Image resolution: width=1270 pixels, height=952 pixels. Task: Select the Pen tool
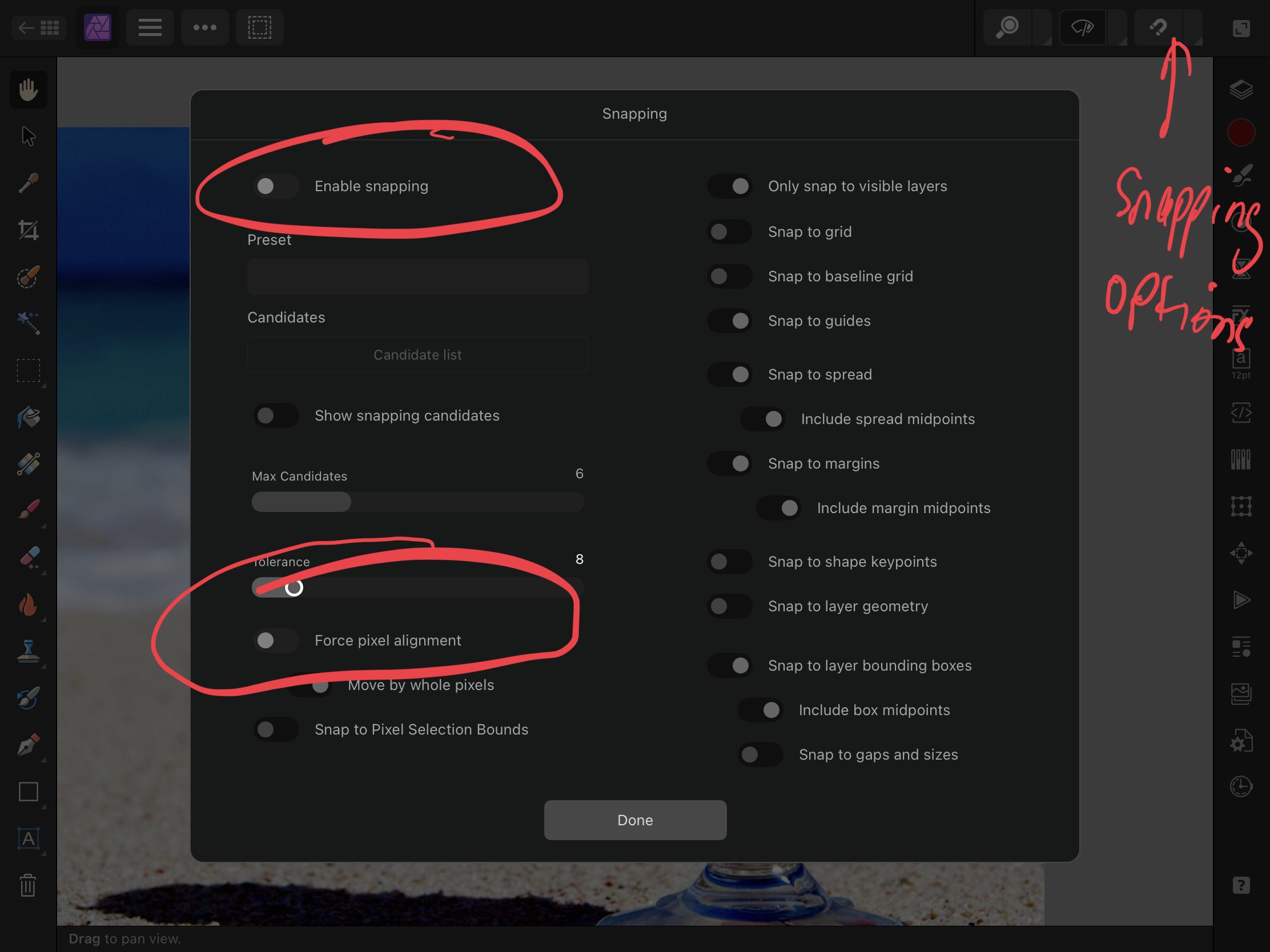pyautogui.click(x=28, y=745)
